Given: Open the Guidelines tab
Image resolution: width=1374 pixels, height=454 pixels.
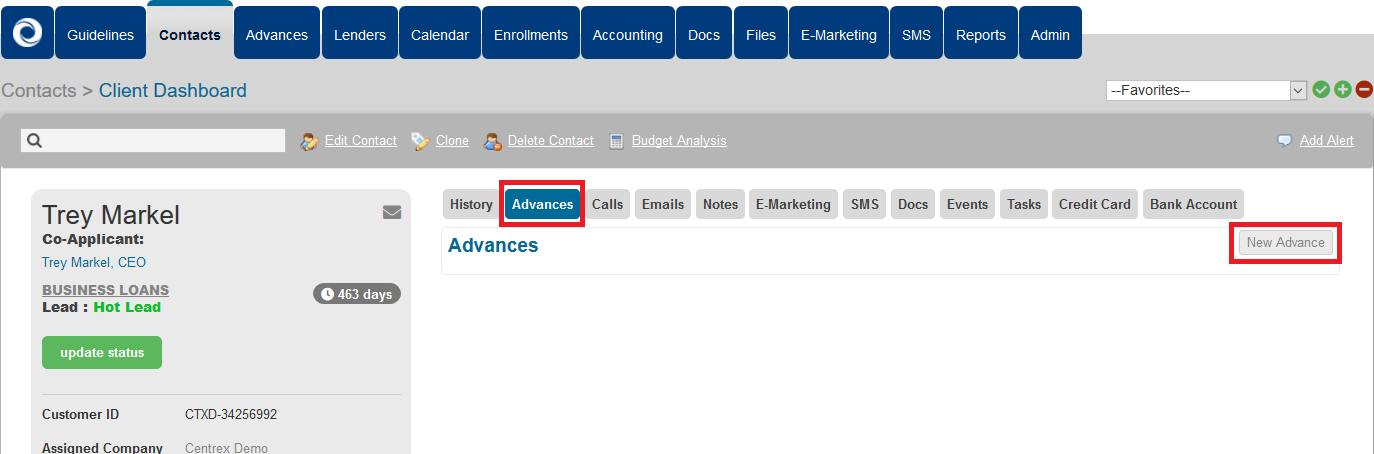Looking at the screenshot, I should [100, 33].
